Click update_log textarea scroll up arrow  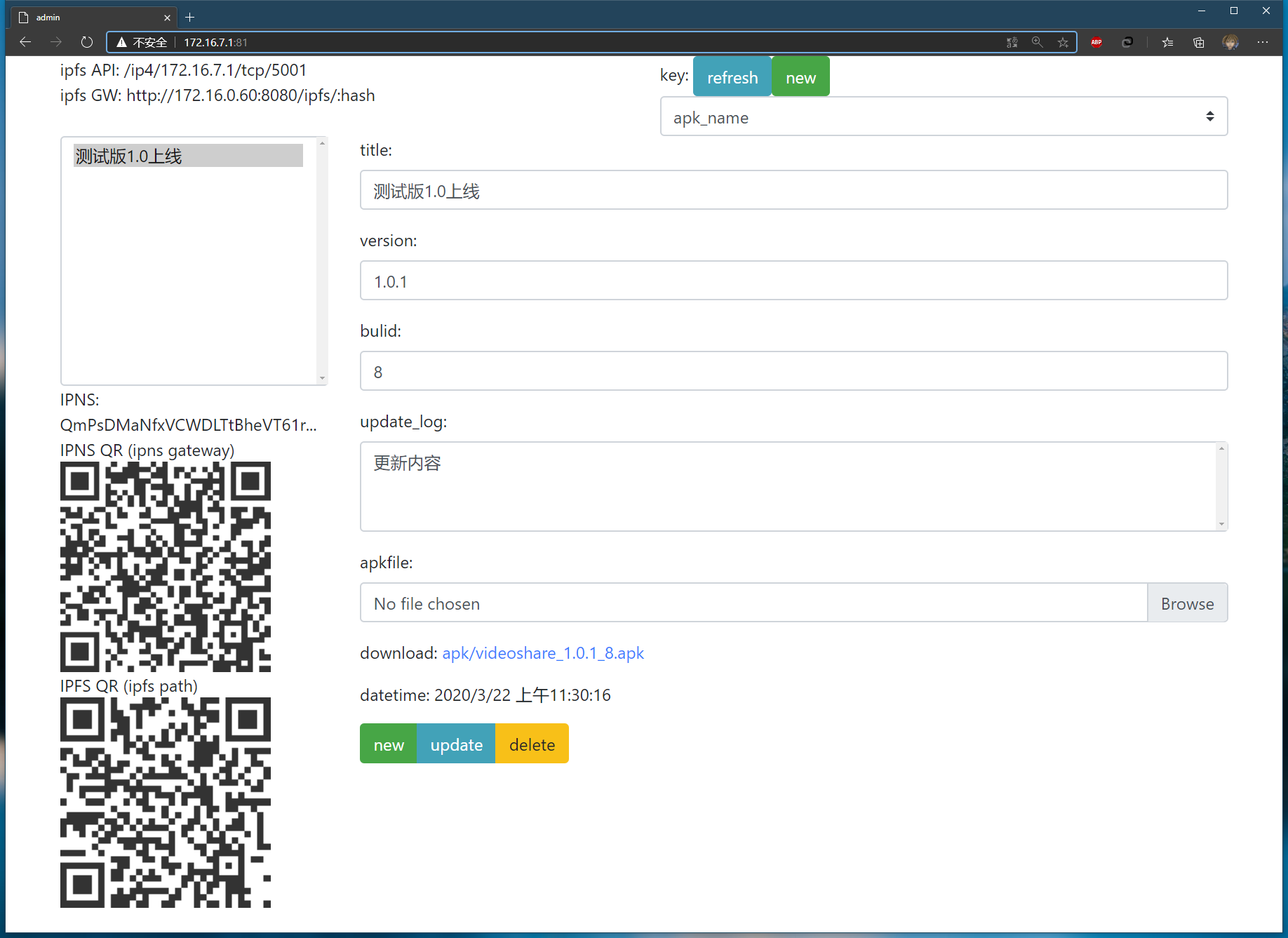[x=1221, y=448]
